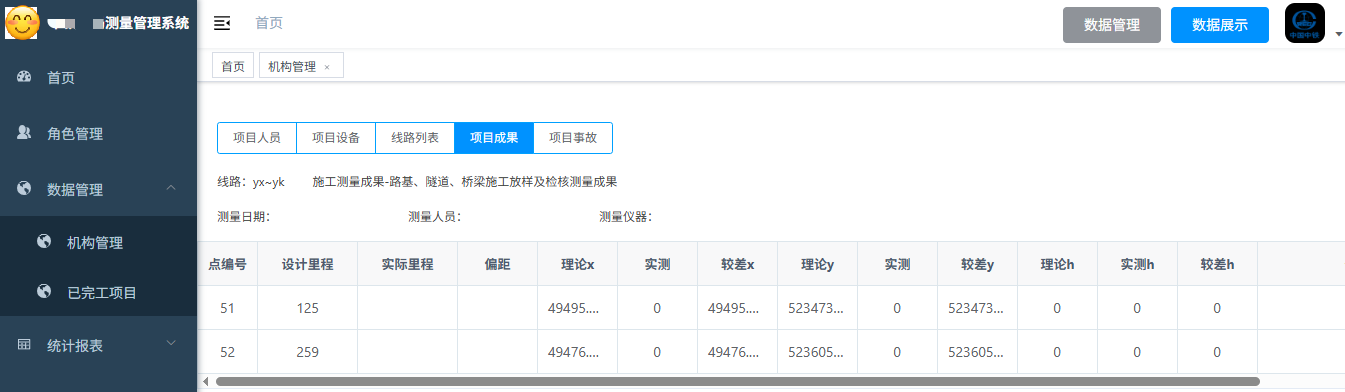Click the 理论h column header
This screenshot has width=1345, height=392.
pos(1057,264)
